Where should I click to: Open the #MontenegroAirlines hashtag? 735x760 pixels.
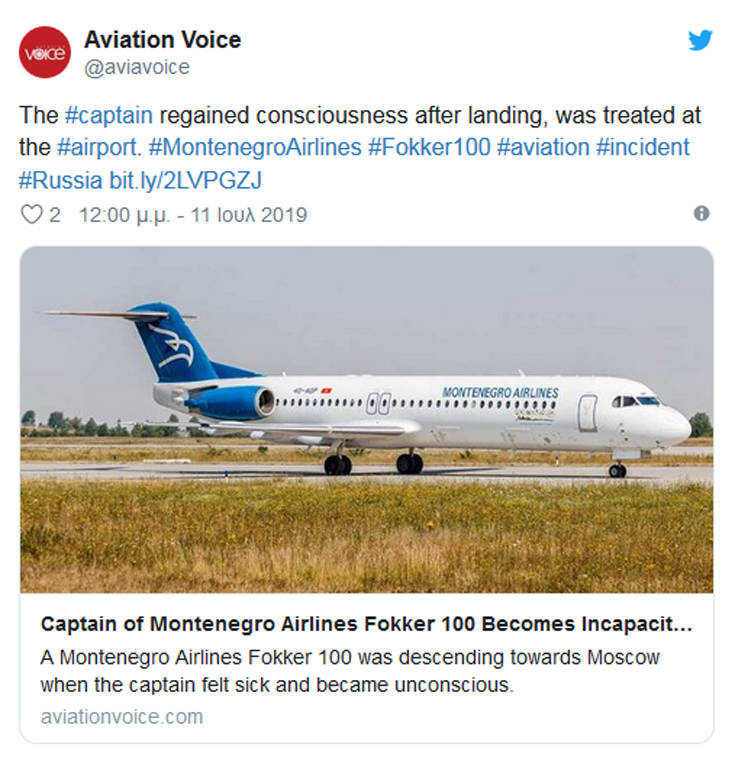point(255,148)
